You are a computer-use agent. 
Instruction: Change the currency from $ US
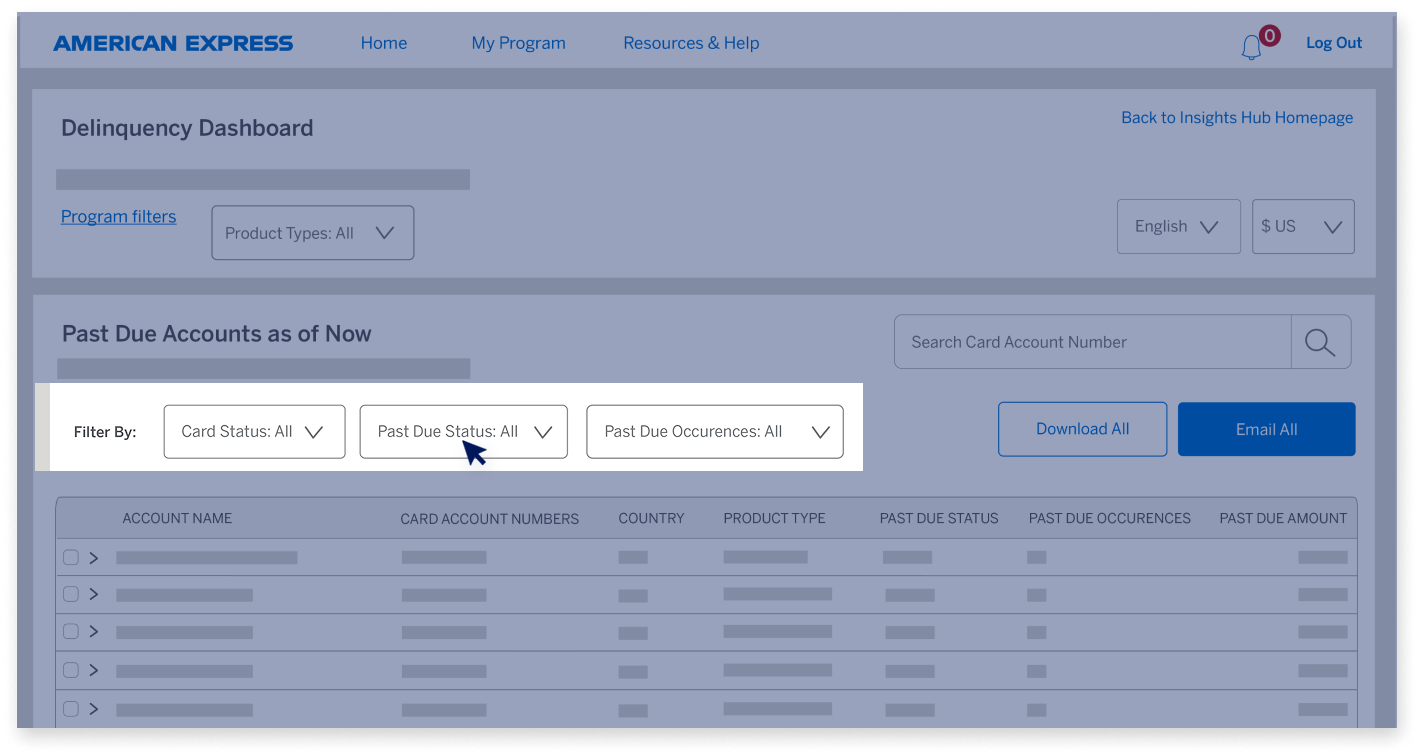[1303, 226]
